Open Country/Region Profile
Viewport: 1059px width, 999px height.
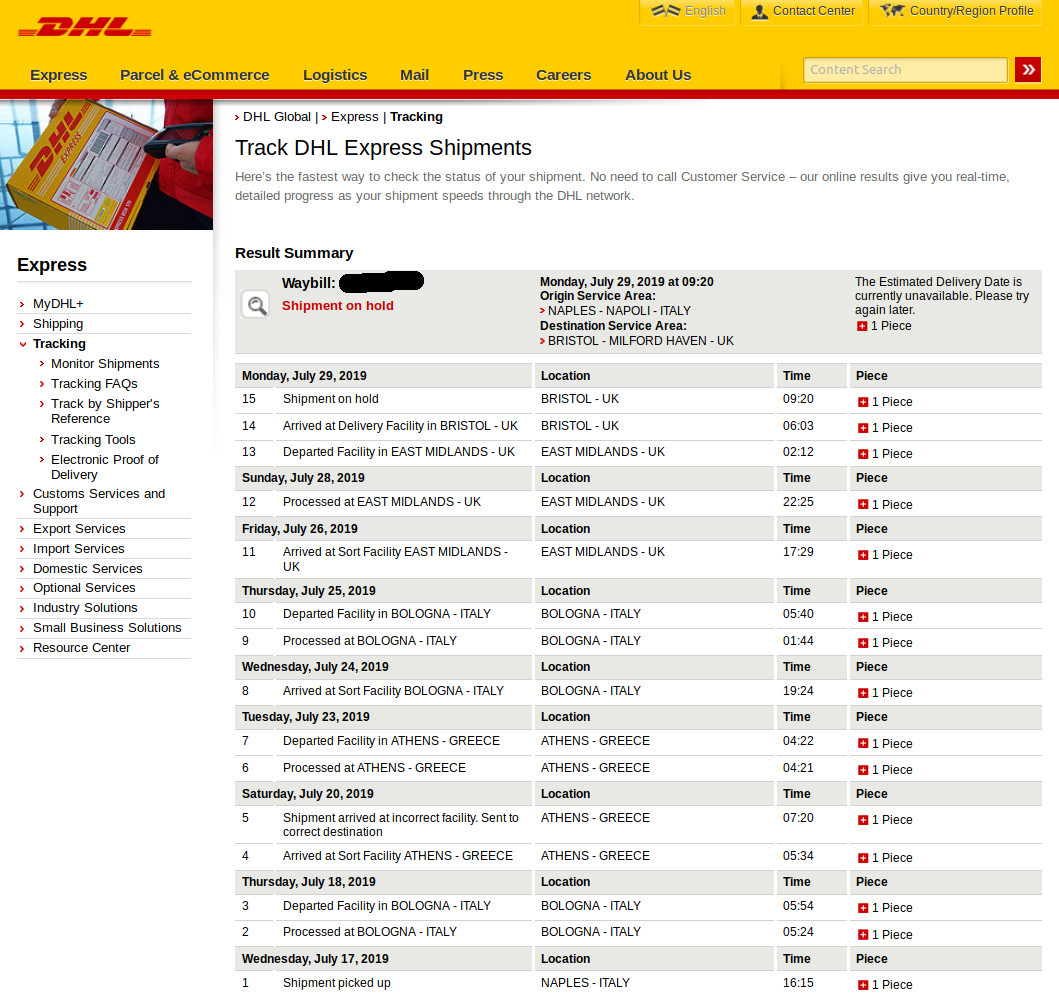(956, 11)
